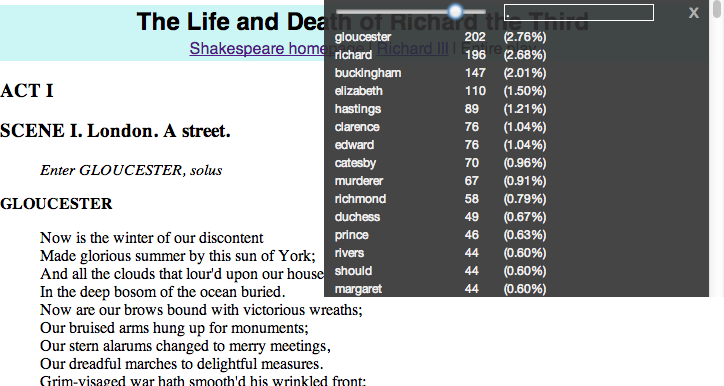This screenshot has height=386, width=724.
Task: Click the ACT I heading
Action: [27, 91]
